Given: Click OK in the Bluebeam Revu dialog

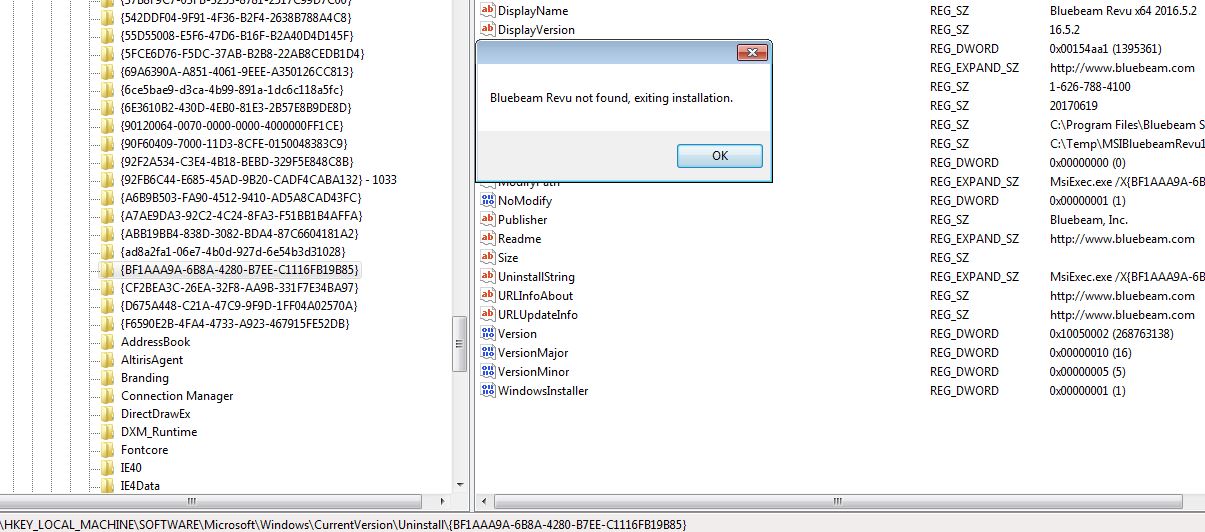Looking at the screenshot, I should point(720,156).
